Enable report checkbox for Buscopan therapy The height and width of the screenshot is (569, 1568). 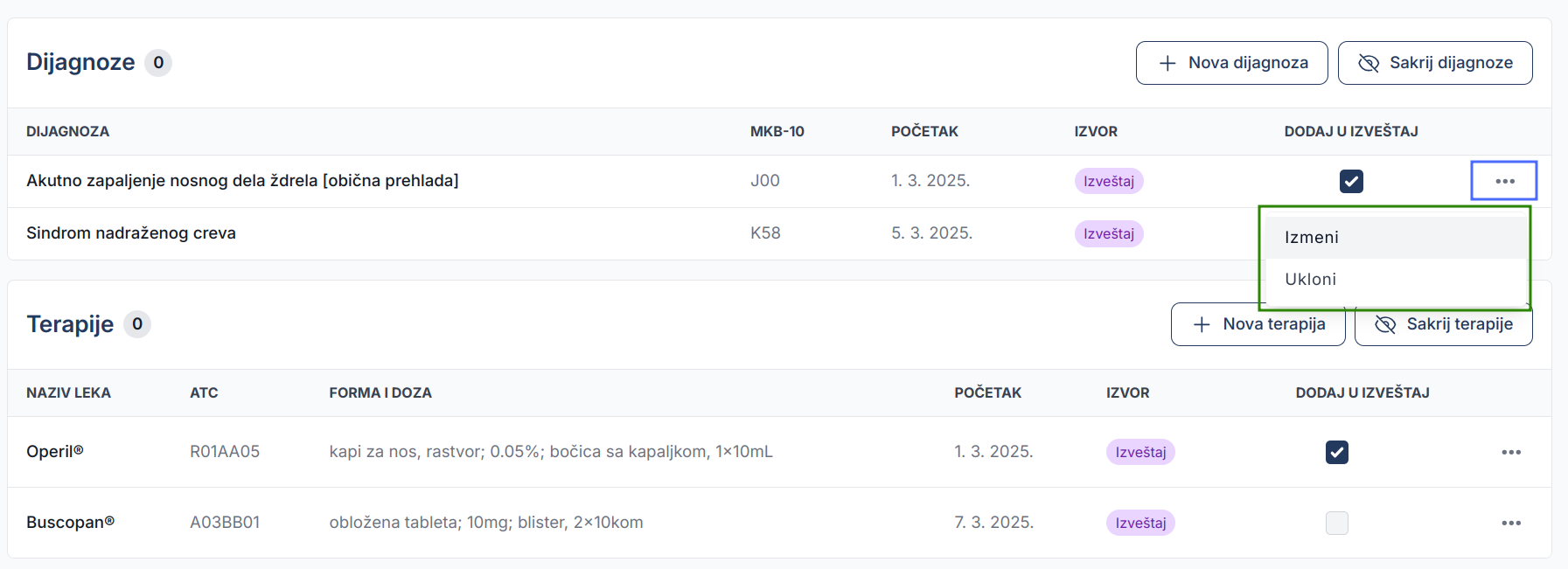1337,523
